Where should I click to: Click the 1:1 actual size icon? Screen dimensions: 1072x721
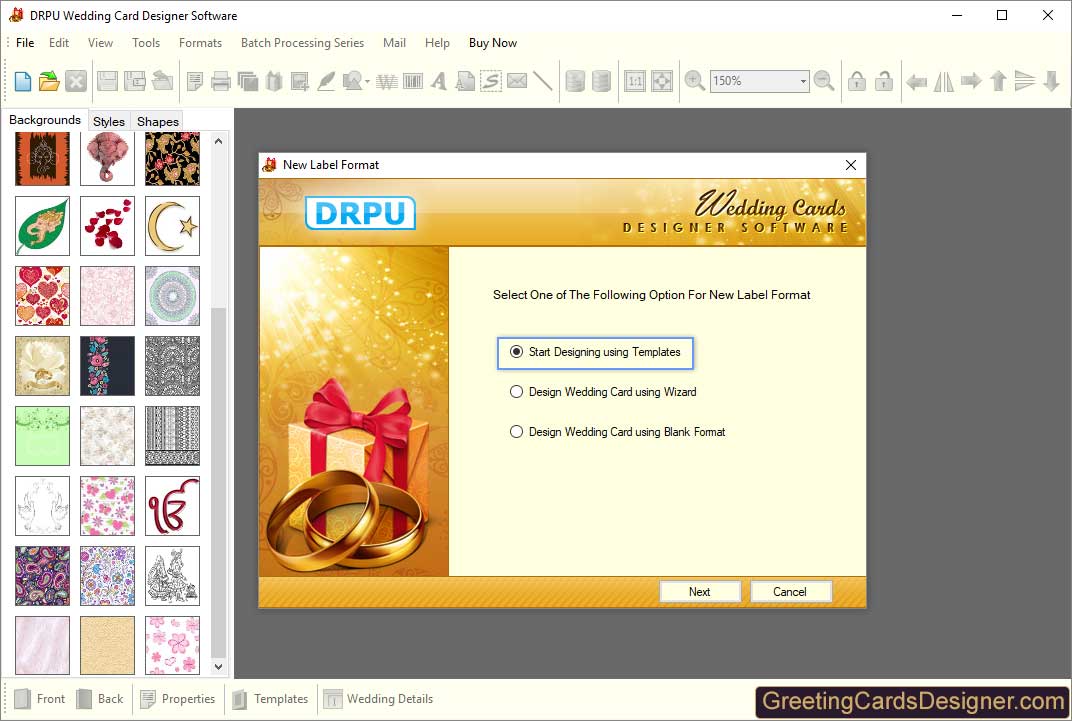tap(635, 81)
